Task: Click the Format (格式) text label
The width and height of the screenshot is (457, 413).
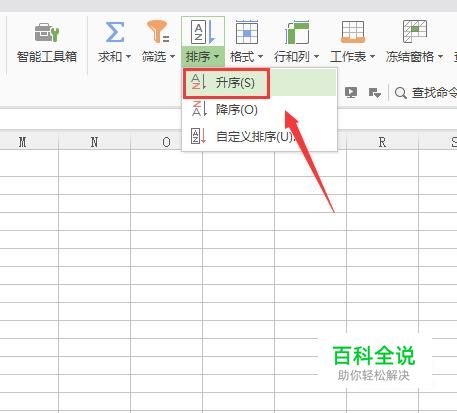Action: [242, 57]
